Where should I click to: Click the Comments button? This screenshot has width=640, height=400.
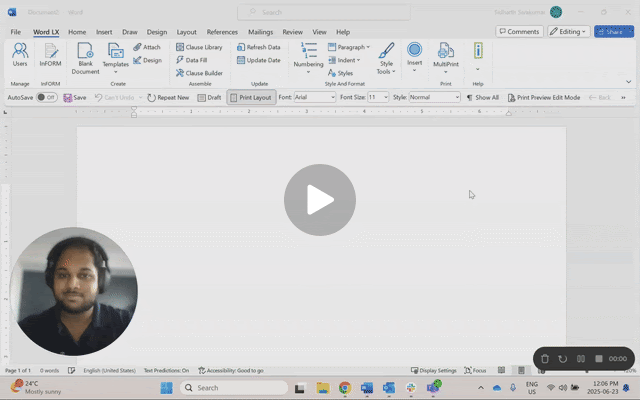519,32
